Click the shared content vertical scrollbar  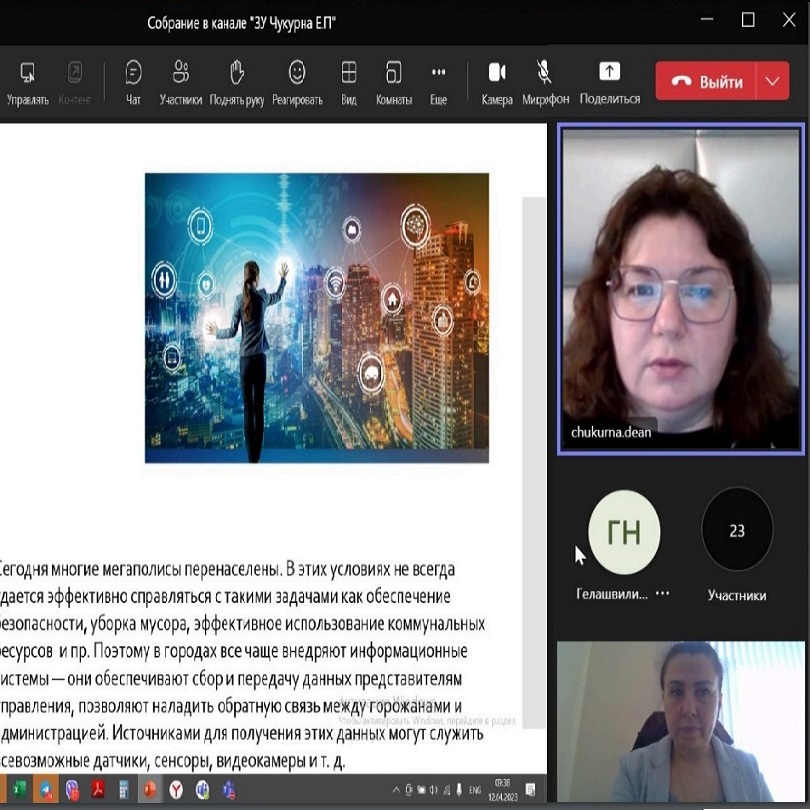(534, 462)
